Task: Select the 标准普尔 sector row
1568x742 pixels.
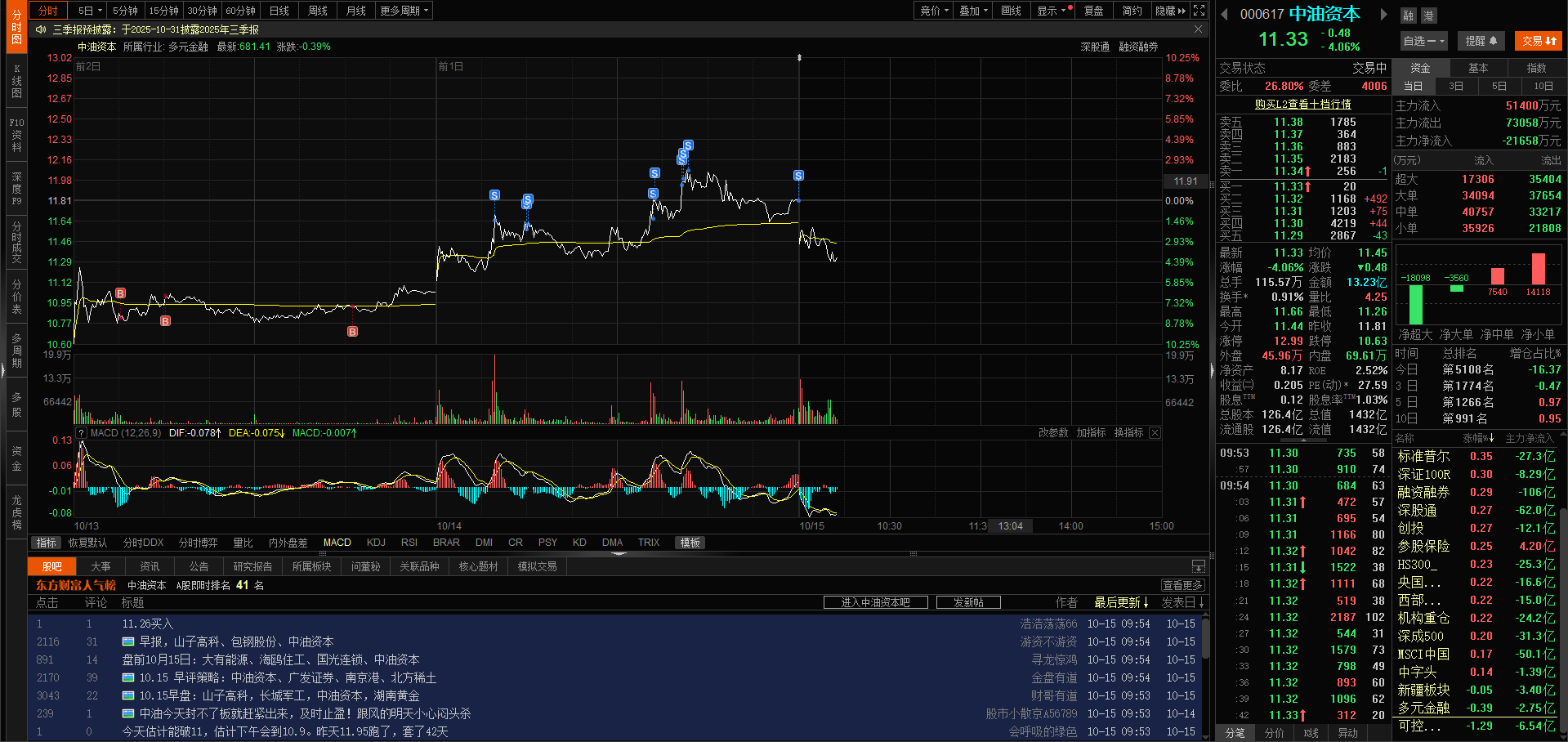Action: click(1476, 456)
